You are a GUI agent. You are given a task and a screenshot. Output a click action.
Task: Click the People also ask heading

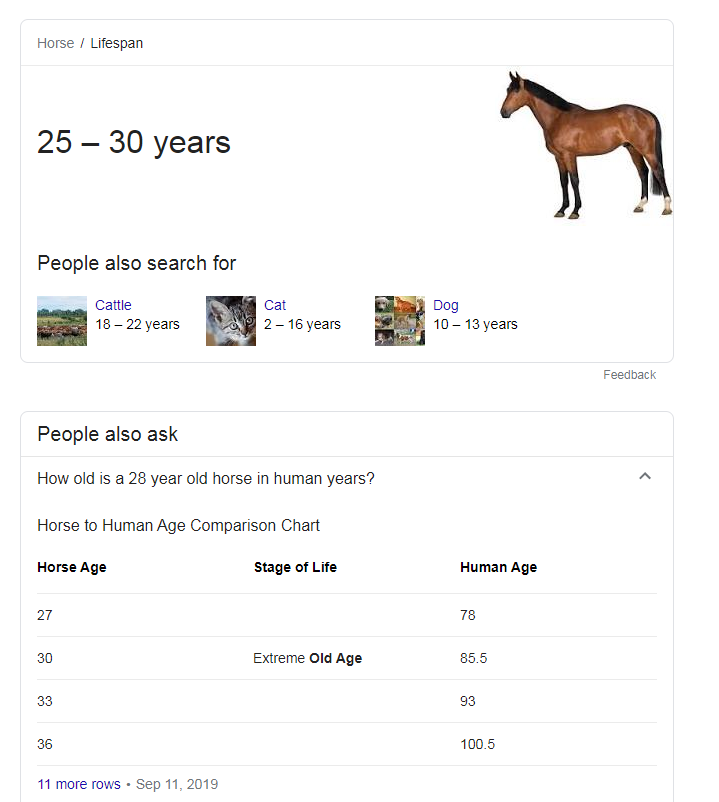point(107,434)
